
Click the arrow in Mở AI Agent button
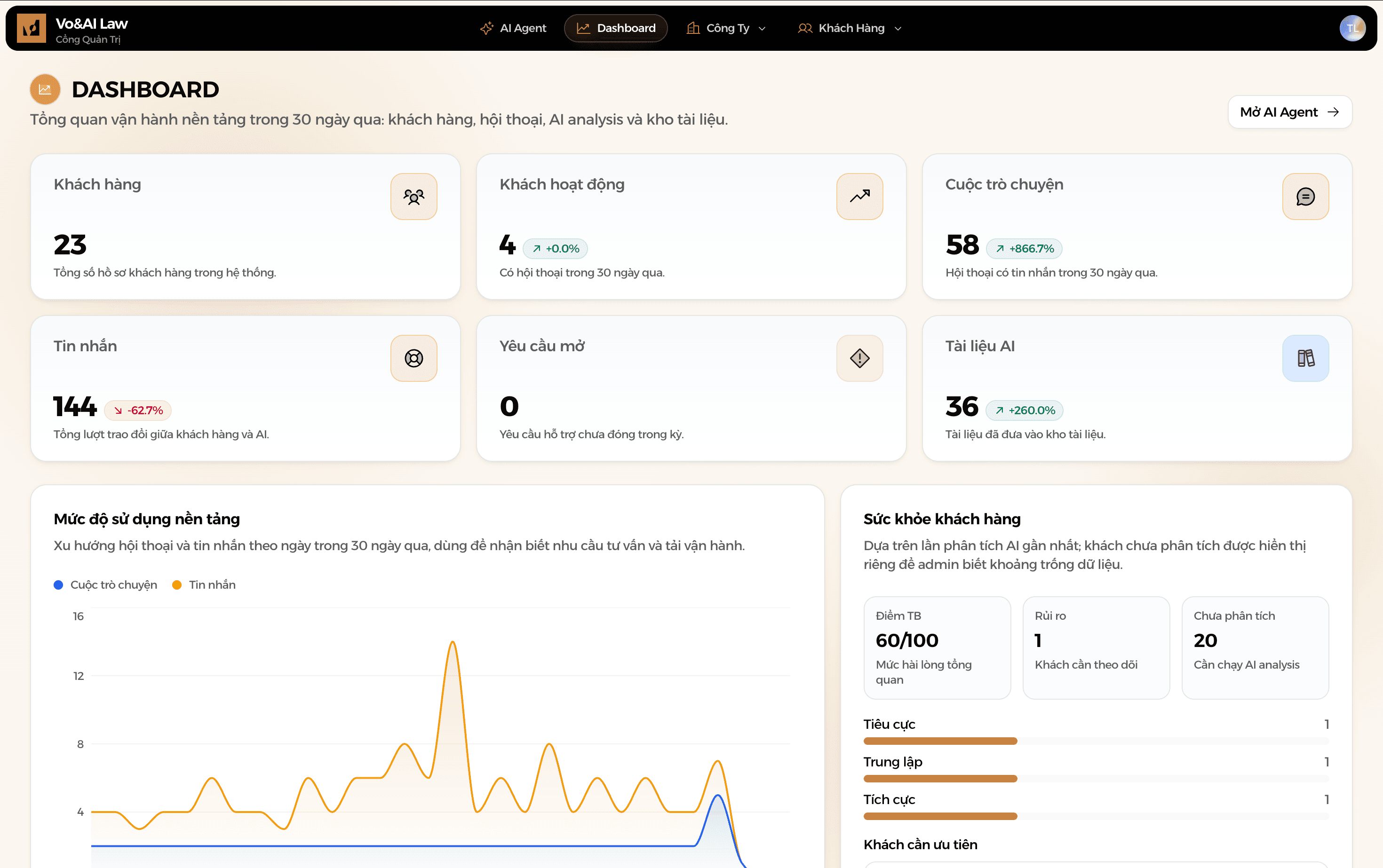coord(1333,112)
